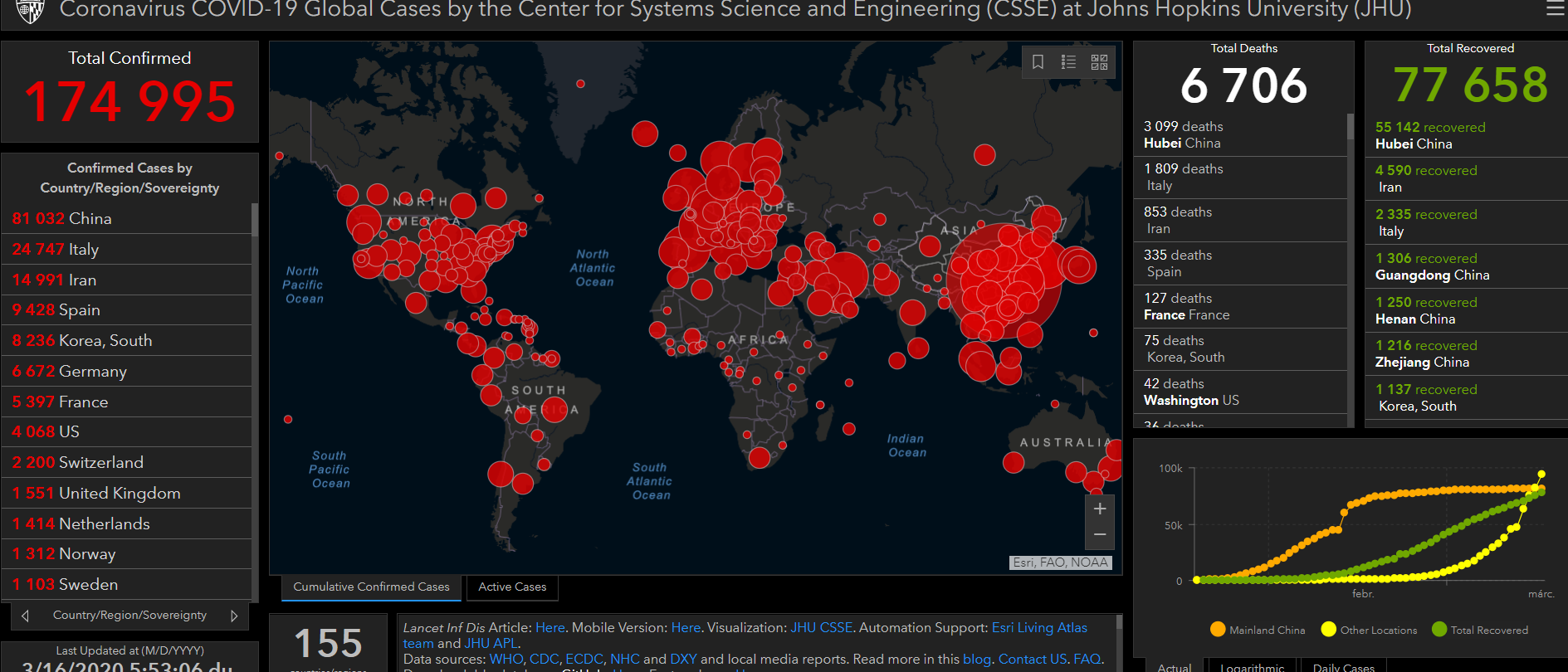
Task: Open the bookmarks icon on map
Action: pyautogui.click(x=1038, y=62)
